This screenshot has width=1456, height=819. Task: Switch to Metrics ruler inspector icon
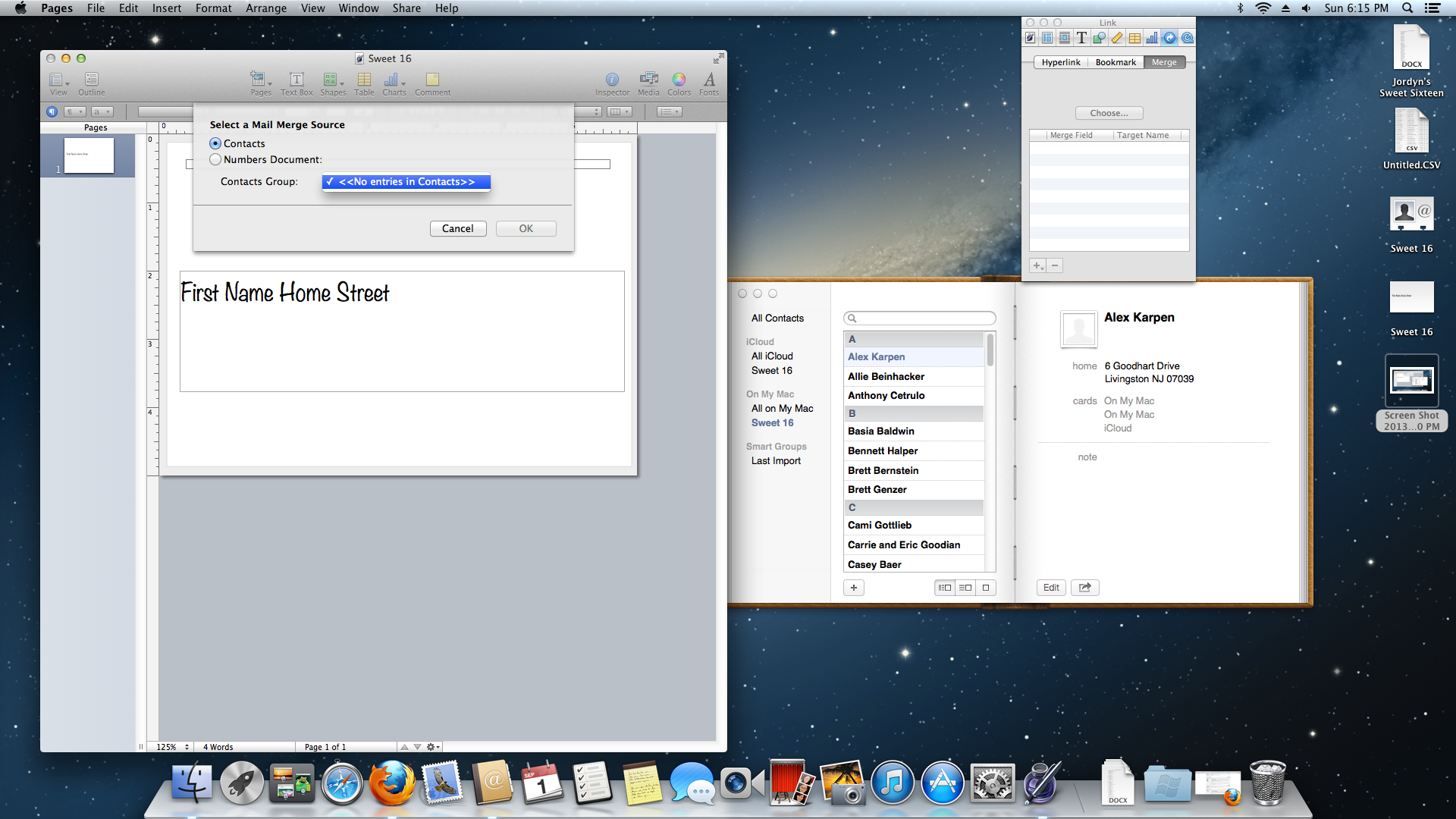1117,38
